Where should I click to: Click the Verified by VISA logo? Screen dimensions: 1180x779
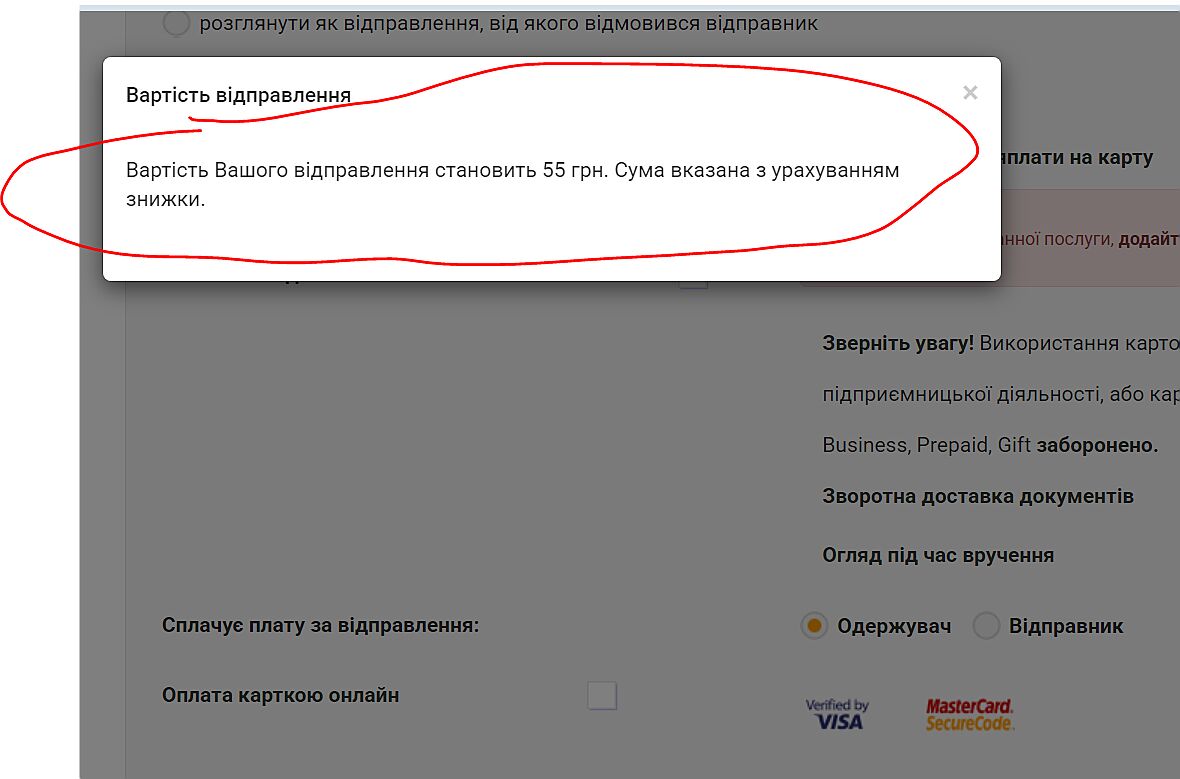tap(837, 714)
